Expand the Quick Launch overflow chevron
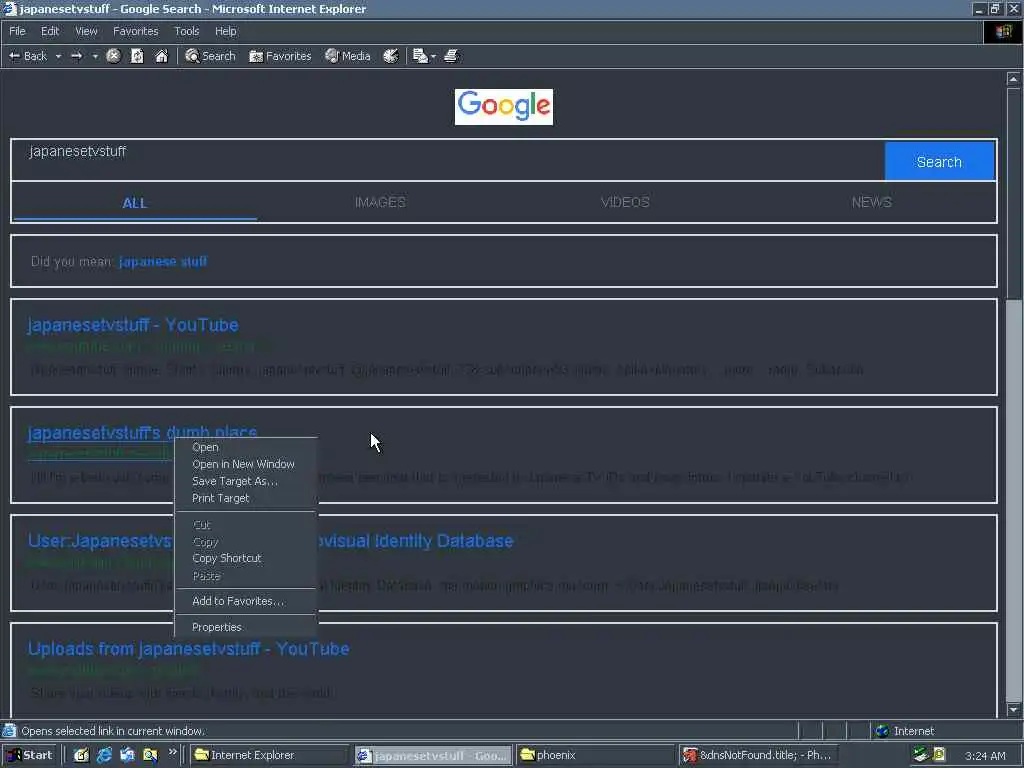Viewport: 1024px width, 768px height. (x=172, y=752)
